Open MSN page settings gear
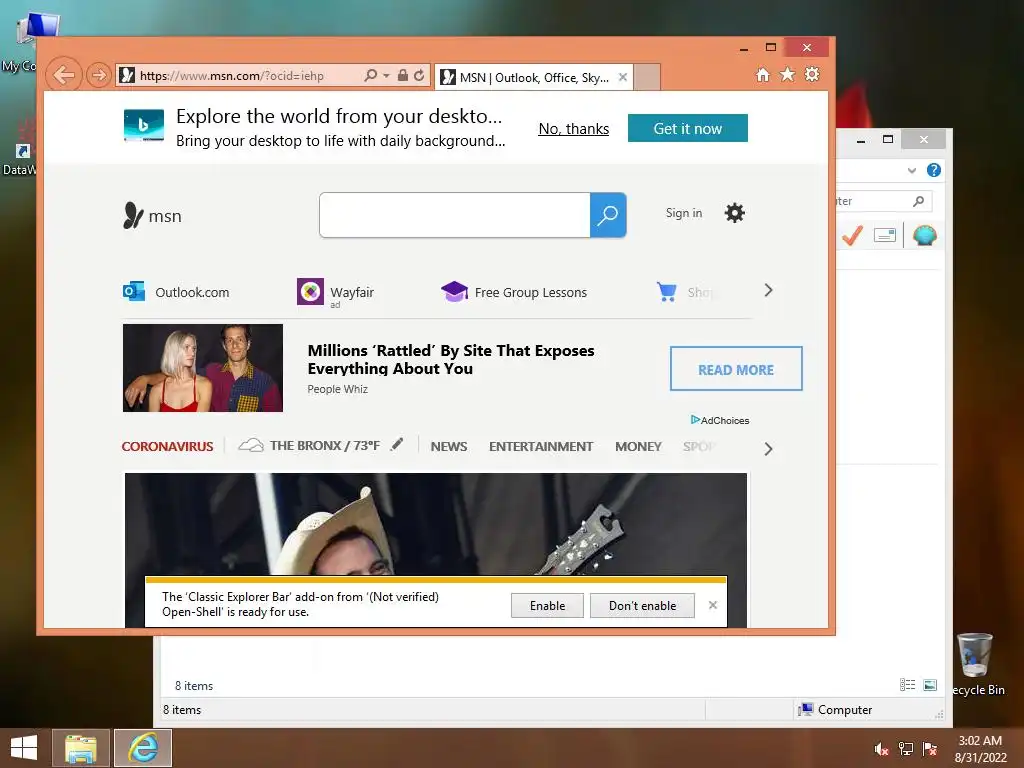Image resolution: width=1024 pixels, height=768 pixels. pos(735,213)
